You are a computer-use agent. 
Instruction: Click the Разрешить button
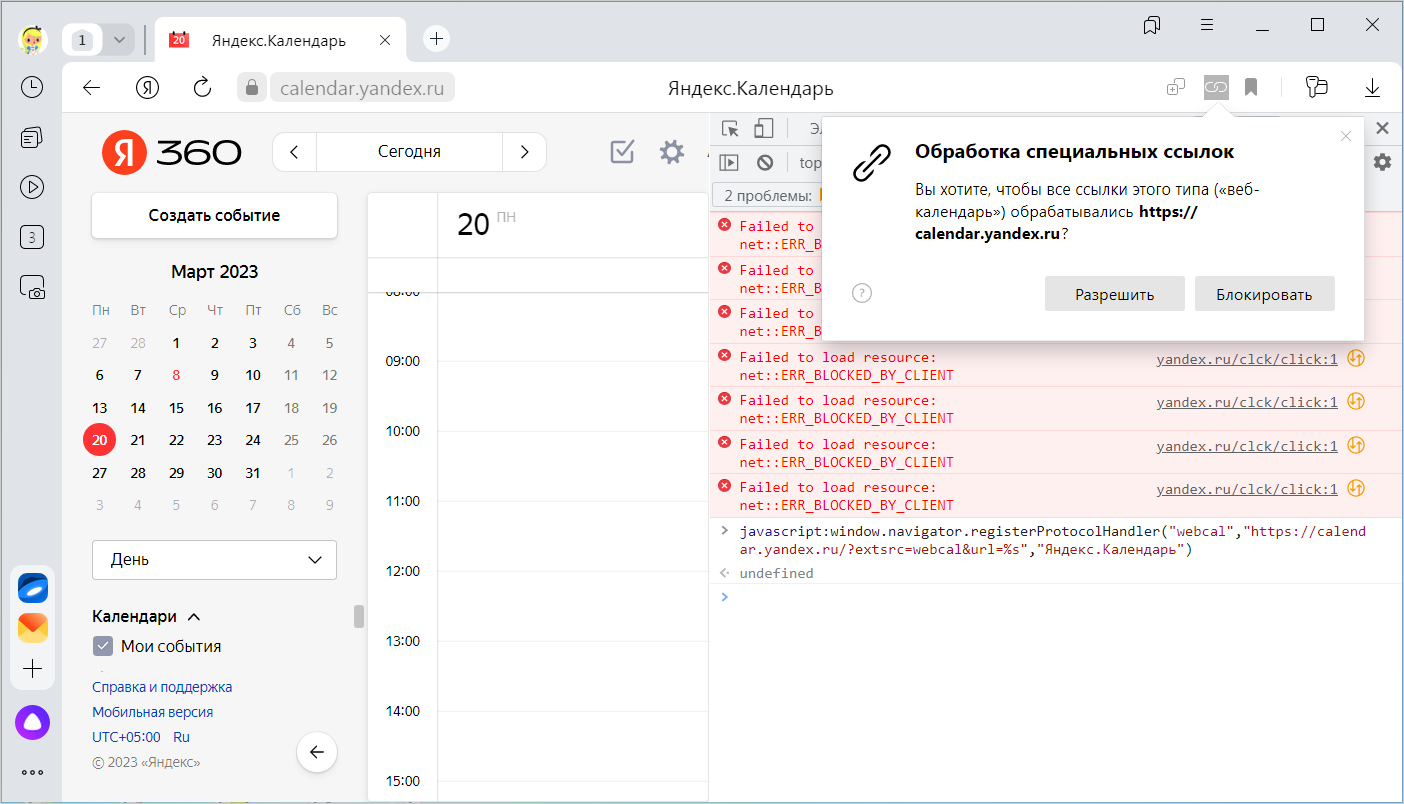click(x=1115, y=294)
